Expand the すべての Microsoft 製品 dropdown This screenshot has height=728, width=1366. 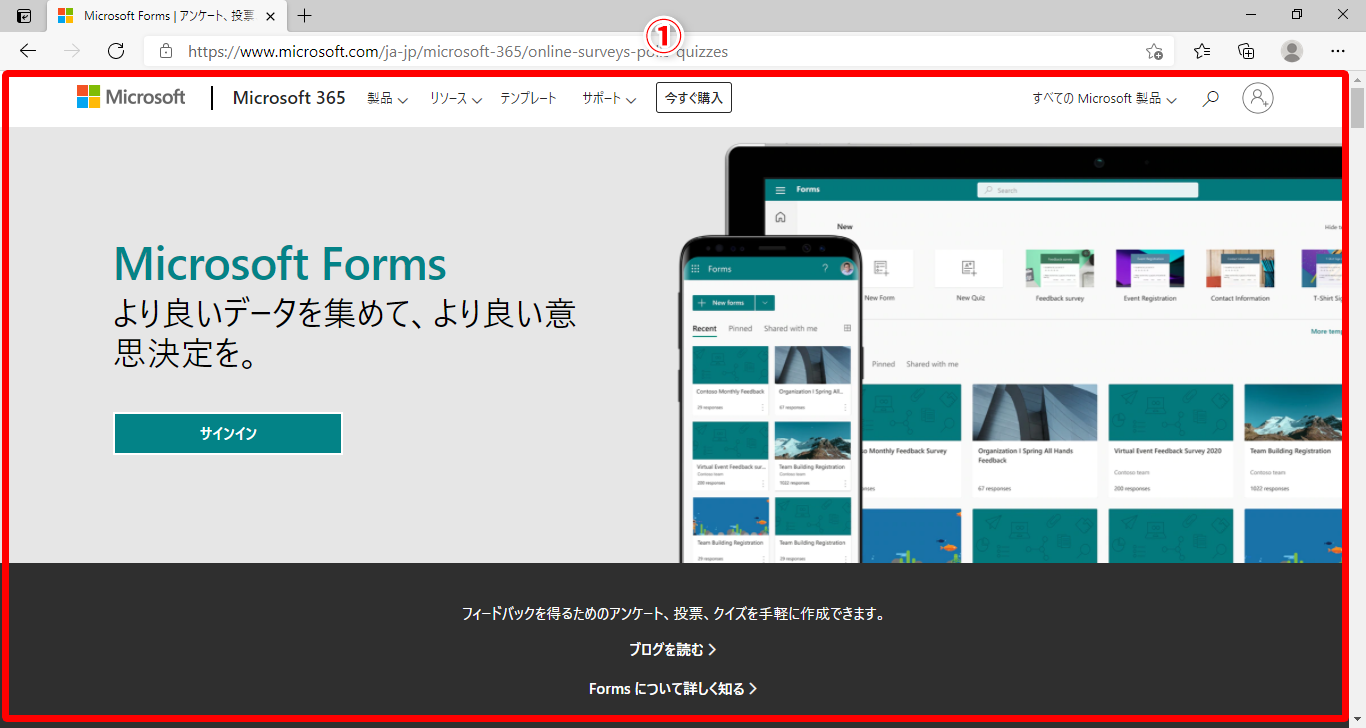click(x=1104, y=98)
